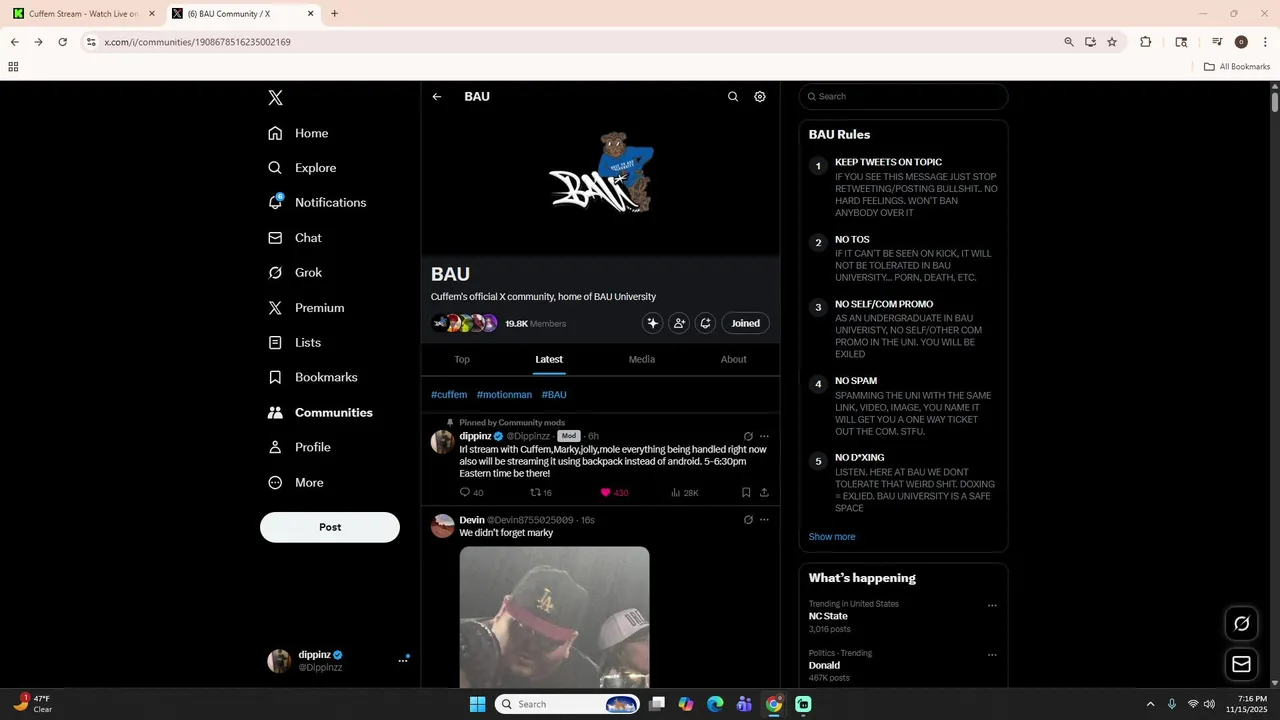Open Grok explain on dippinz post
Viewport: 1280px width, 720px height.
(x=748, y=436)
